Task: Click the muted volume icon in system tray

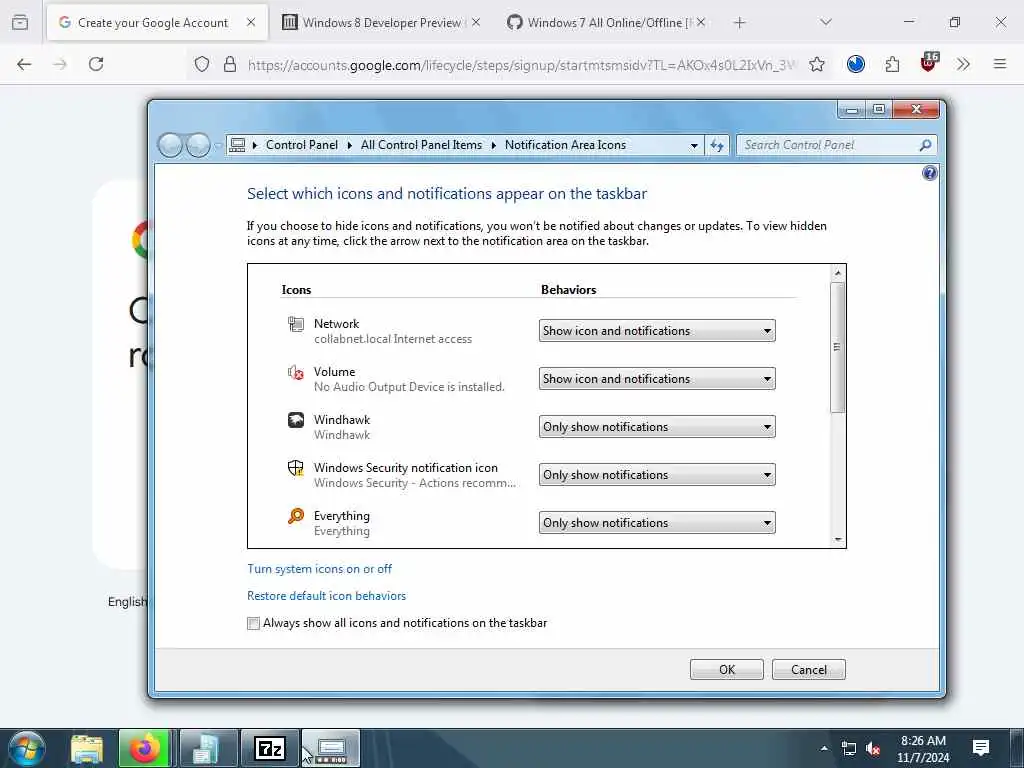Action: (x=872, y=749)
